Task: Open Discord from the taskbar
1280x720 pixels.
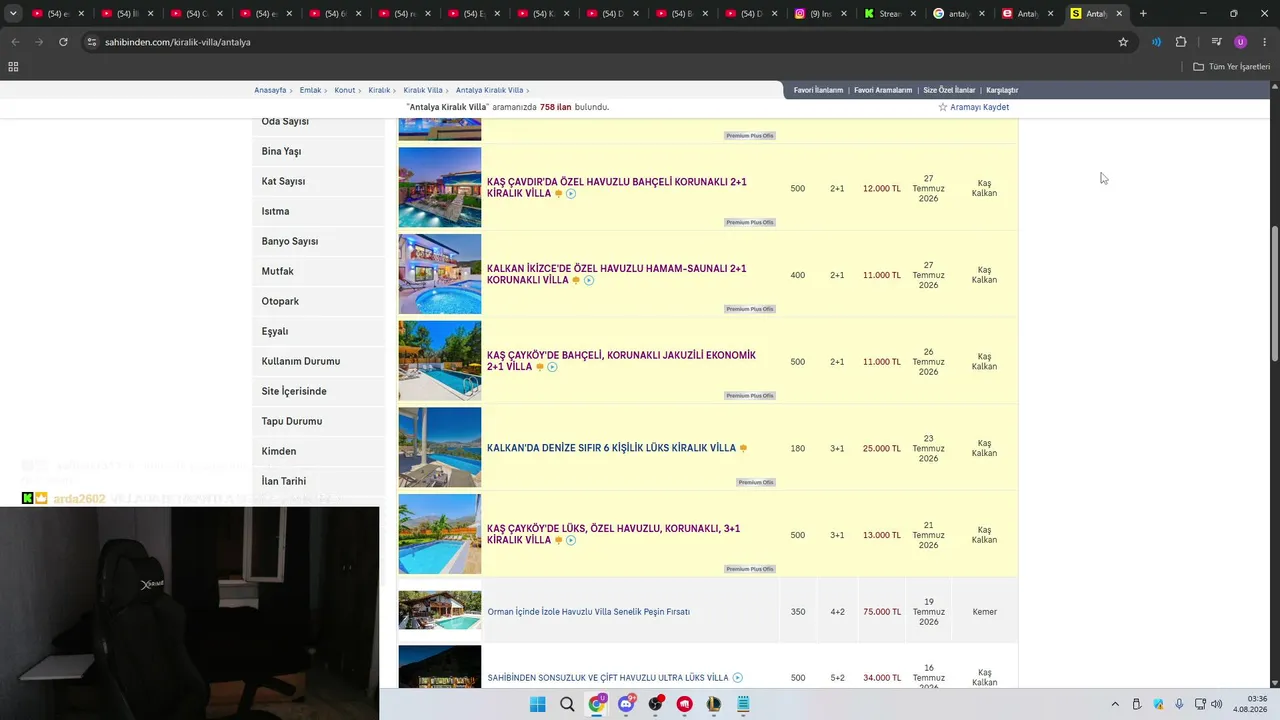Action: click(627, 704)
